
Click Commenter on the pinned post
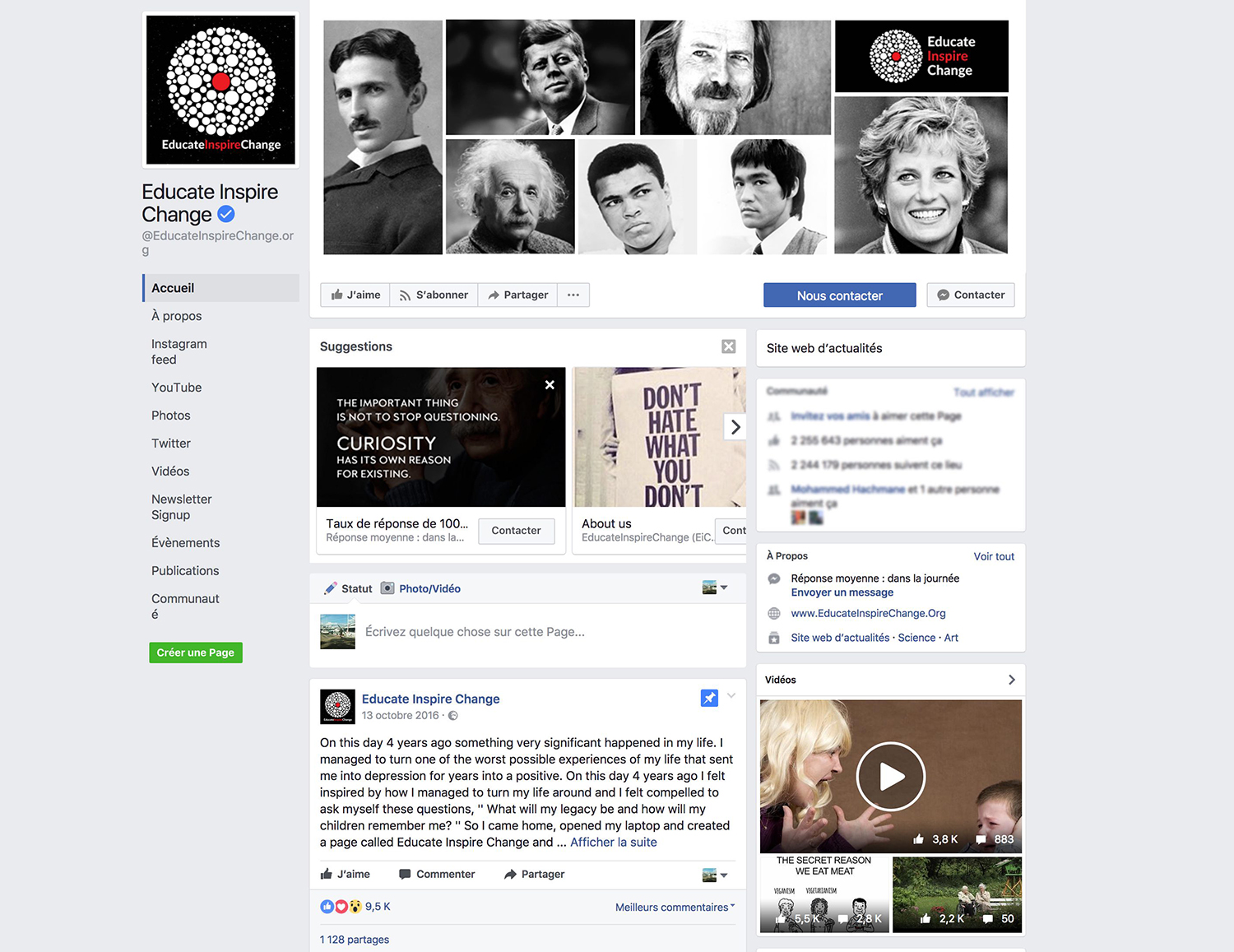tap(437, 874)
